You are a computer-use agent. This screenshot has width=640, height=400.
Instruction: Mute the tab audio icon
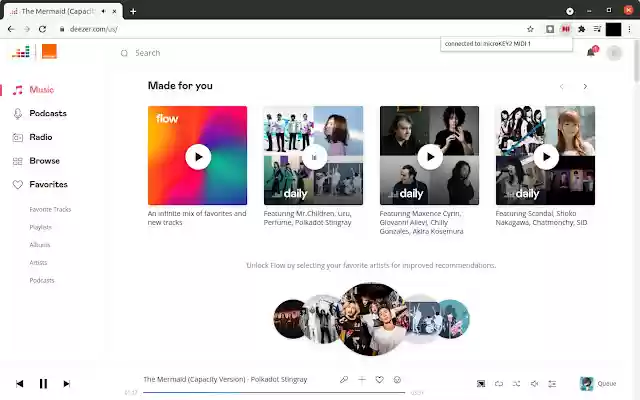point(104,11)
